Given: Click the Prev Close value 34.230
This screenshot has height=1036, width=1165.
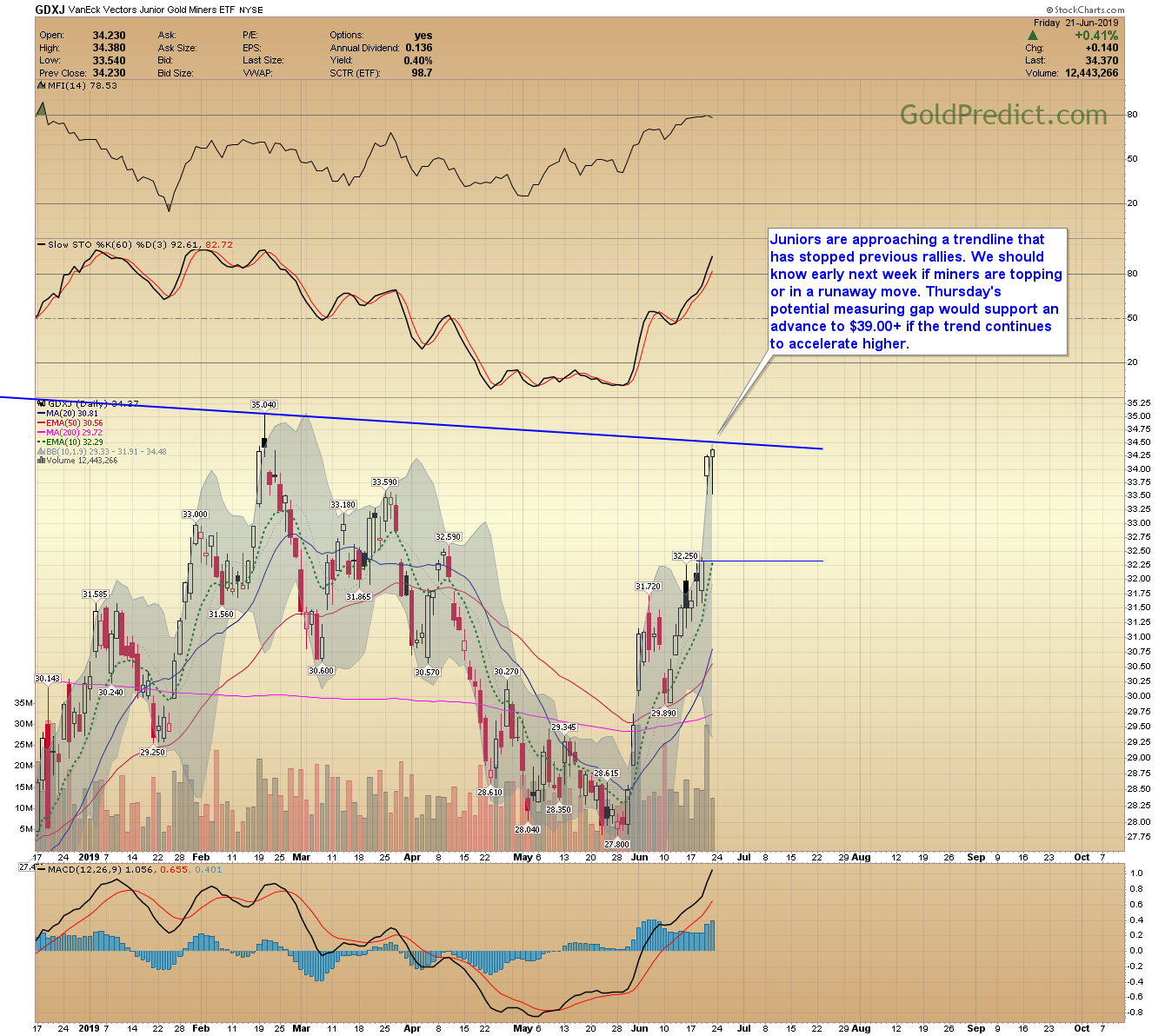Looking at the screenshot, I should point(109,73).
